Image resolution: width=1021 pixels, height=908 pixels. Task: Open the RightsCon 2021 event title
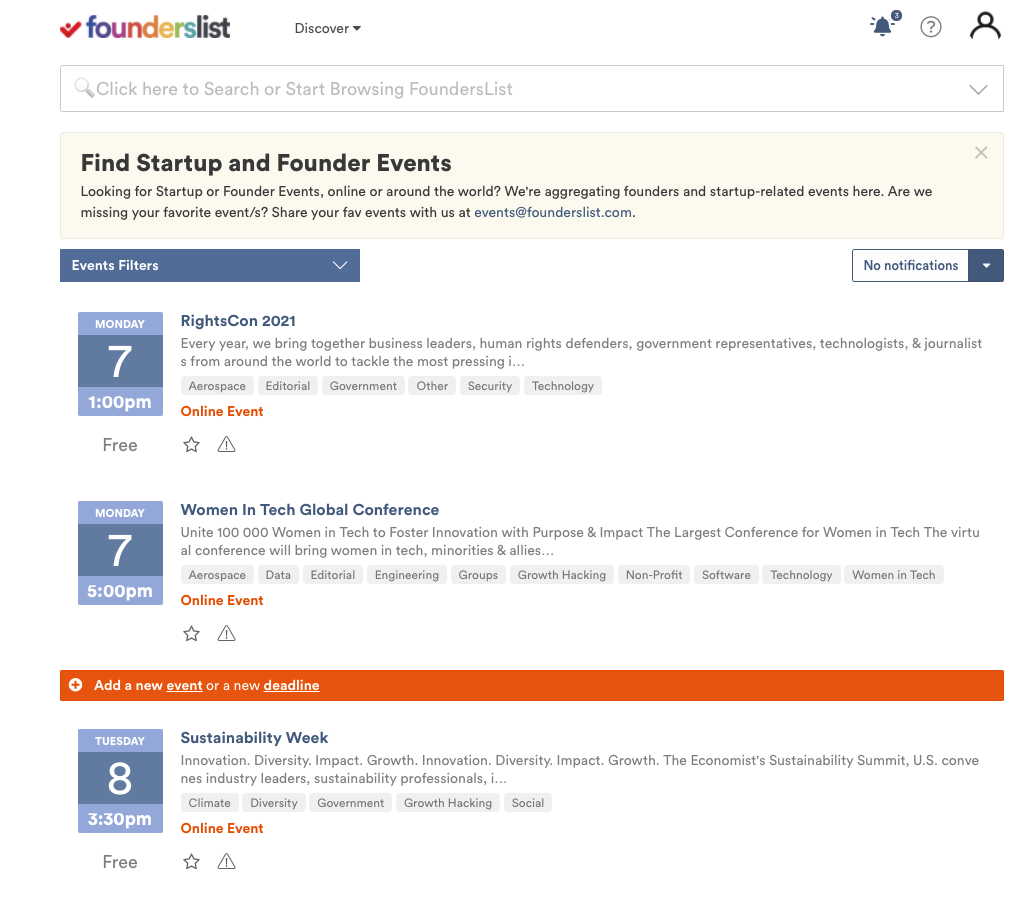[x=238, y=320]
